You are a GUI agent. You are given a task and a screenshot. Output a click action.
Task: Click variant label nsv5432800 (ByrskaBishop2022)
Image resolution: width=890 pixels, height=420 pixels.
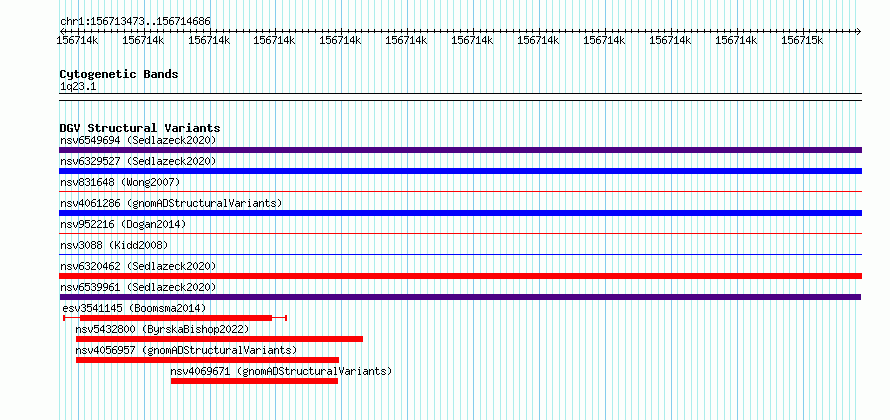[162, 329]
